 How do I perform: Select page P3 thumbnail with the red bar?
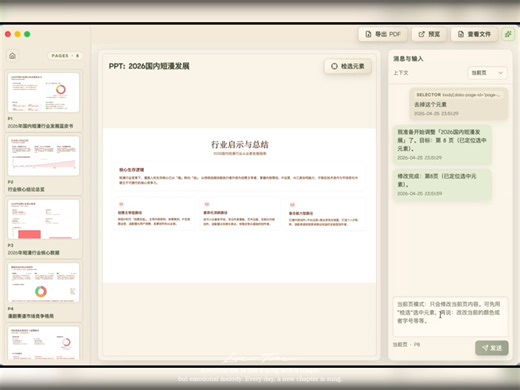[43, 219]
